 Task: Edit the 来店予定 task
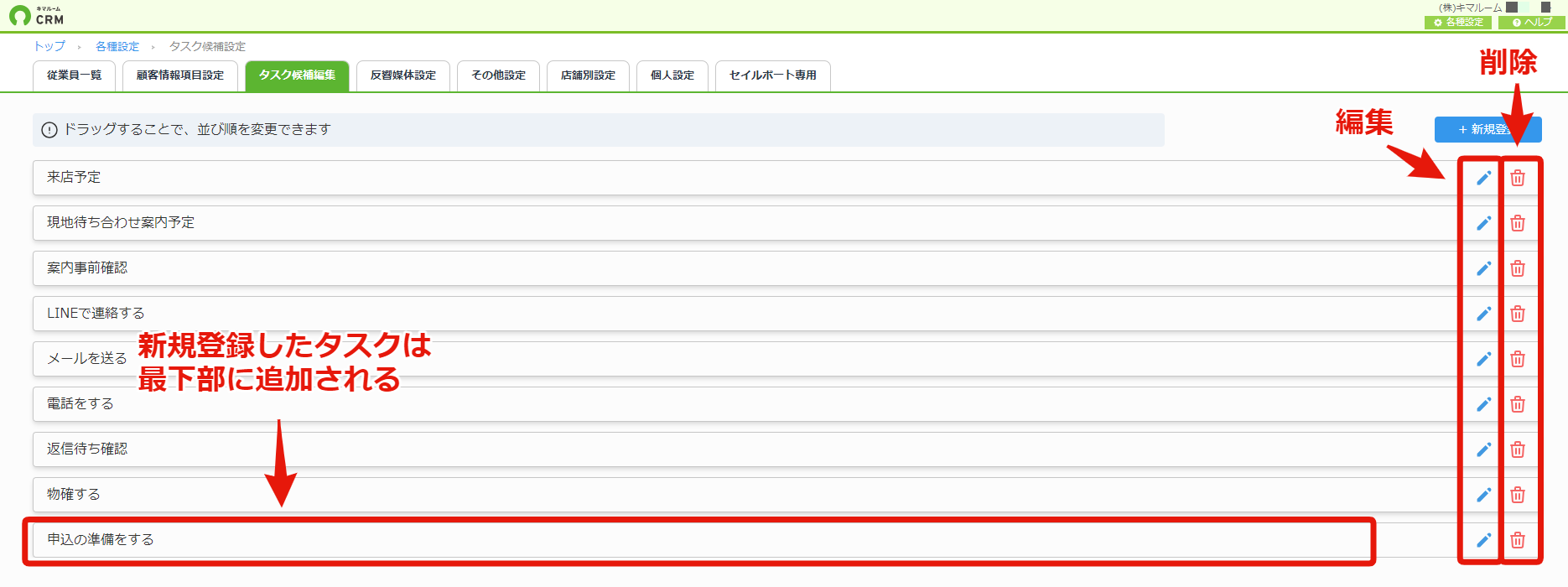[1483, 178]
